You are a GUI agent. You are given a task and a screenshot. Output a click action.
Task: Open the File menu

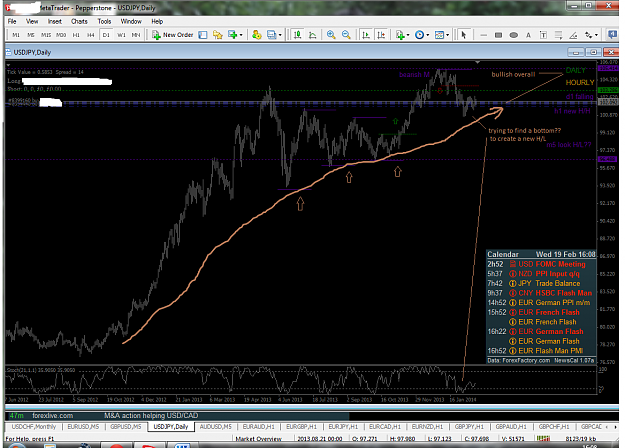12,22
